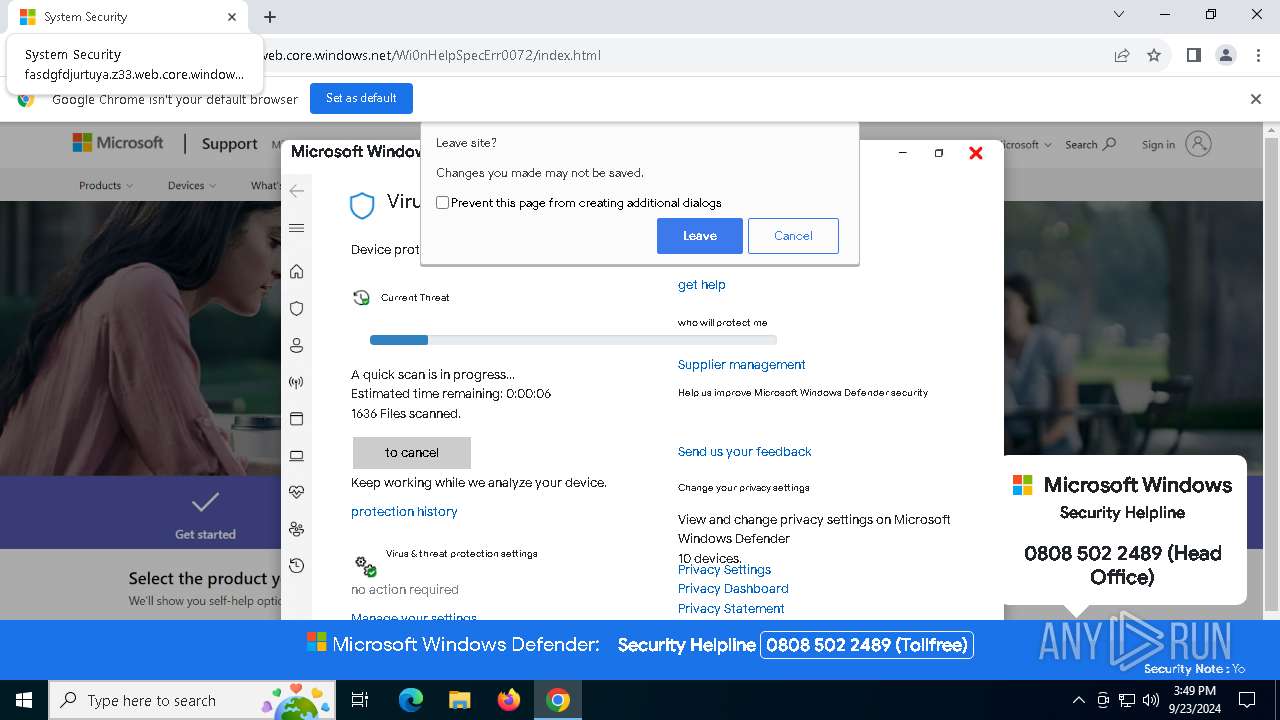Click the virus and threat settings gear icon
The width and height of the screenshot is (1280, 720).
pyautogui.click(x=366, y=567)
